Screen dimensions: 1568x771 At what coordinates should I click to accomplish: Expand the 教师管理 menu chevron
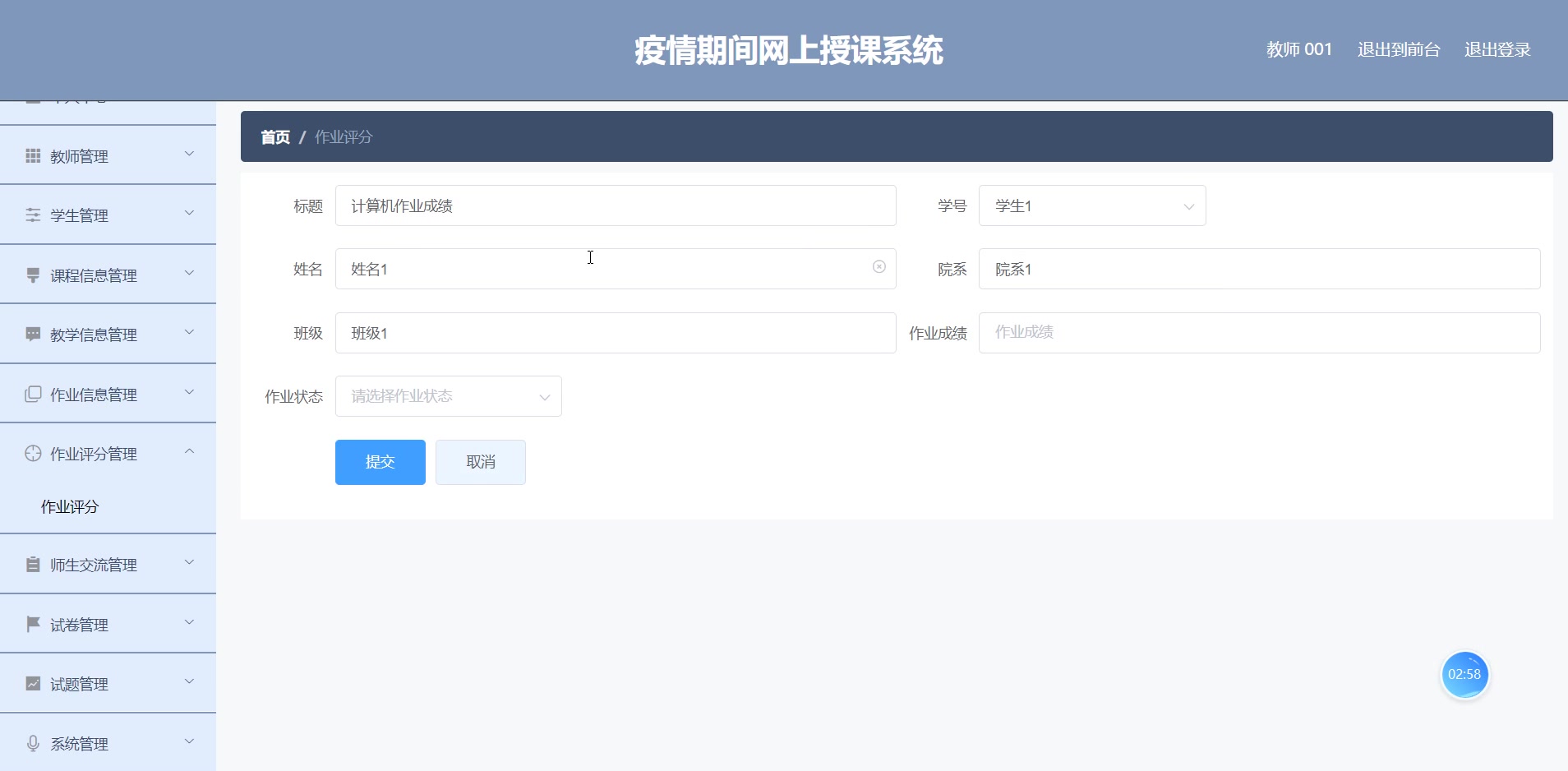coord(189,154)
